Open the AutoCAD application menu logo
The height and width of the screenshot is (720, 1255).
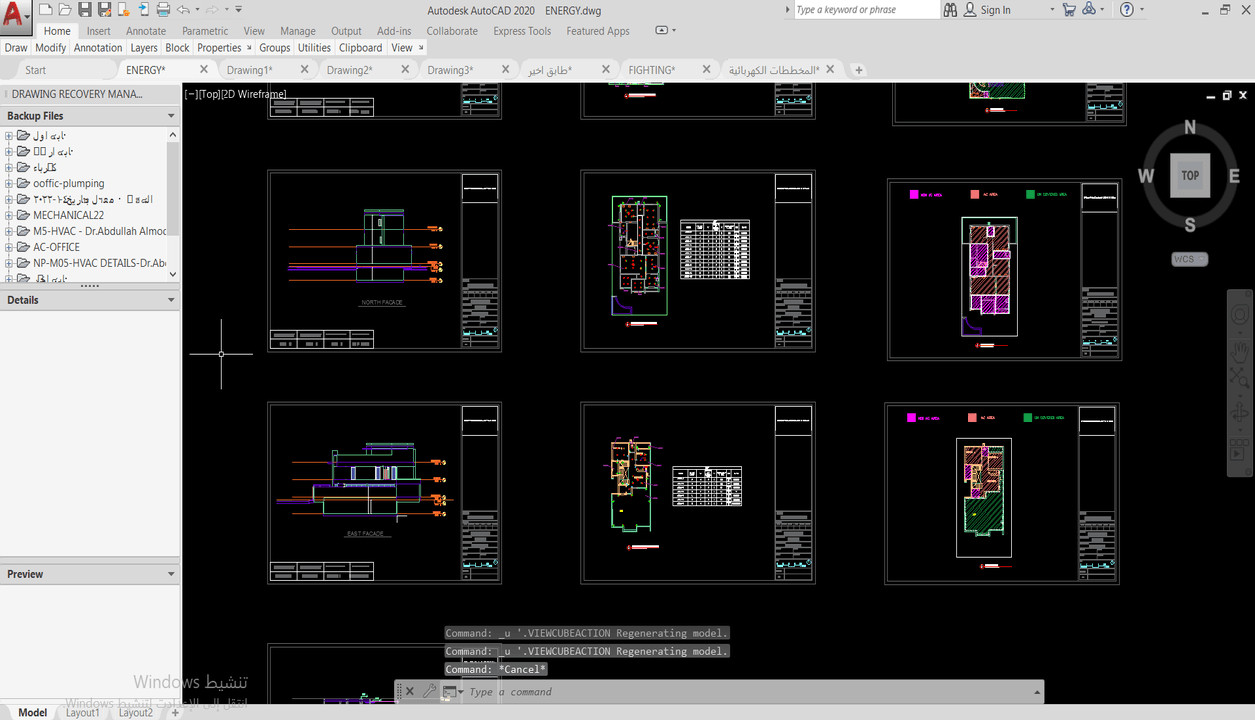(14, 13)
